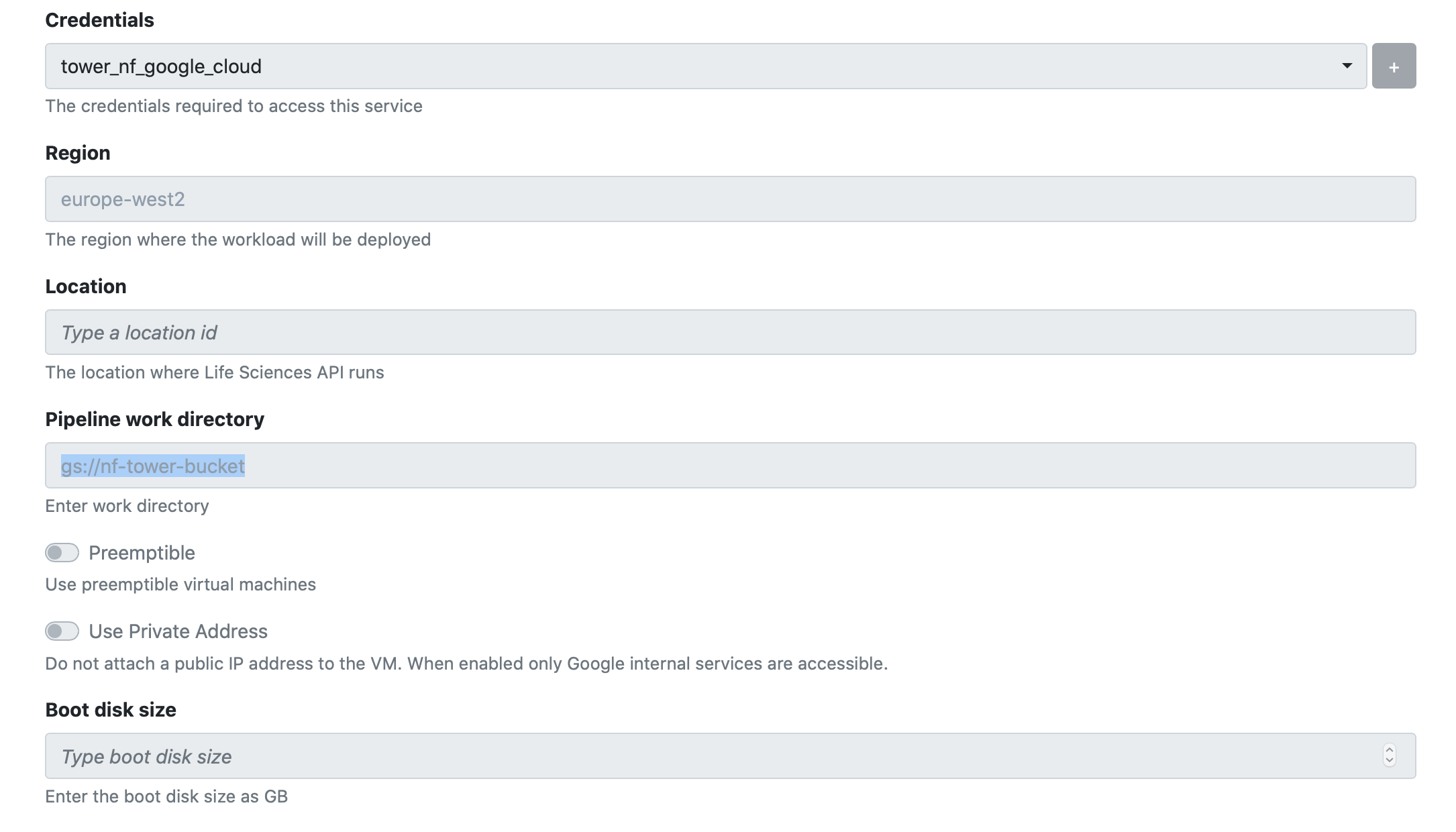The height and width of the screenshot is (832, 1456).
Task: Click the Pipeline work directory label
Action: (x=154, y=419)
